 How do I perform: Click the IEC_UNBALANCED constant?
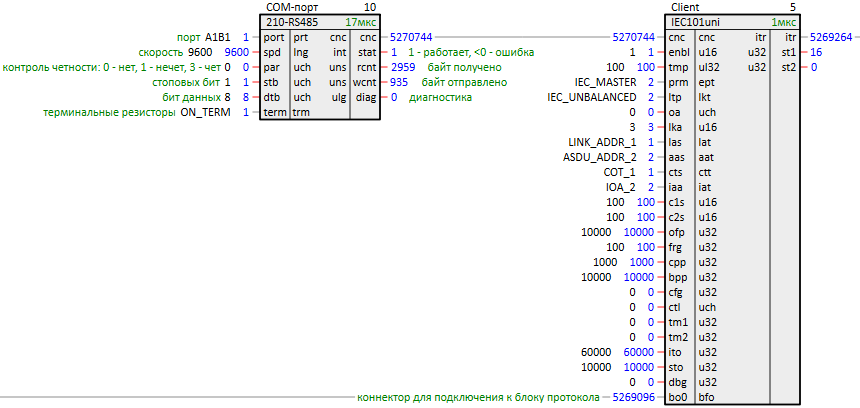(x=592, y=98)
